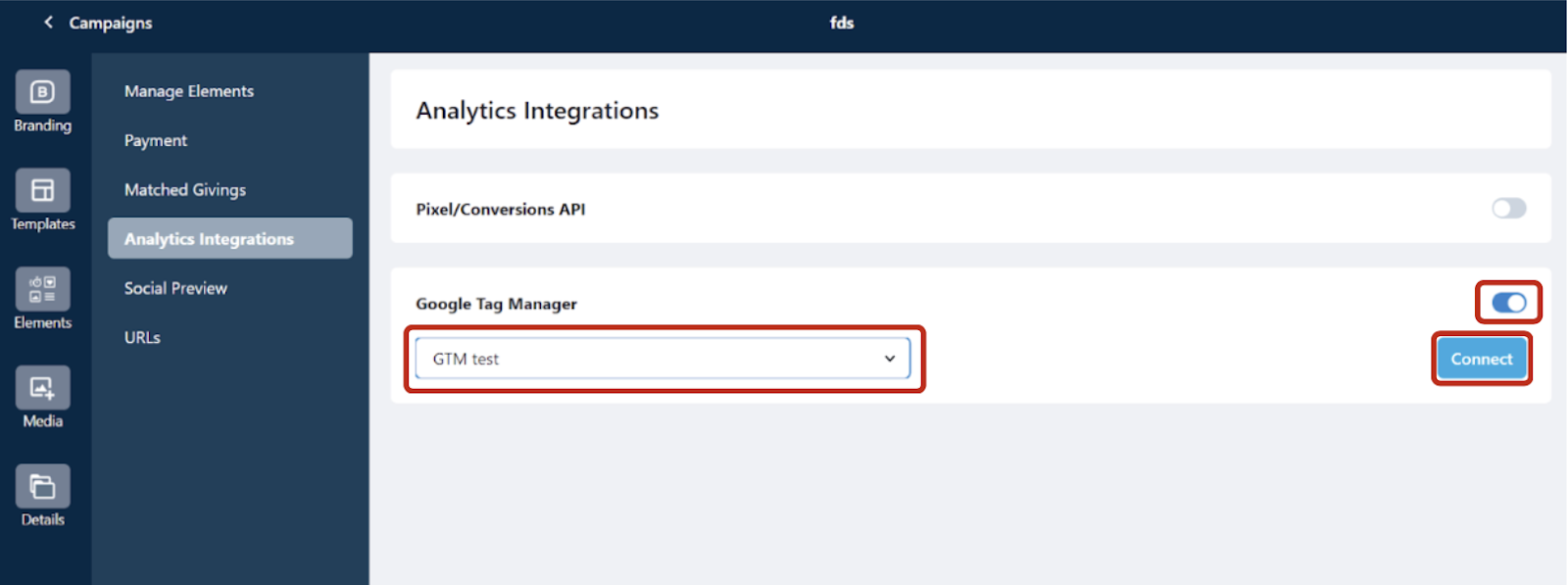1568x585 pixels.
Task: Open the Details section icon
Action: tap(42, 486)
